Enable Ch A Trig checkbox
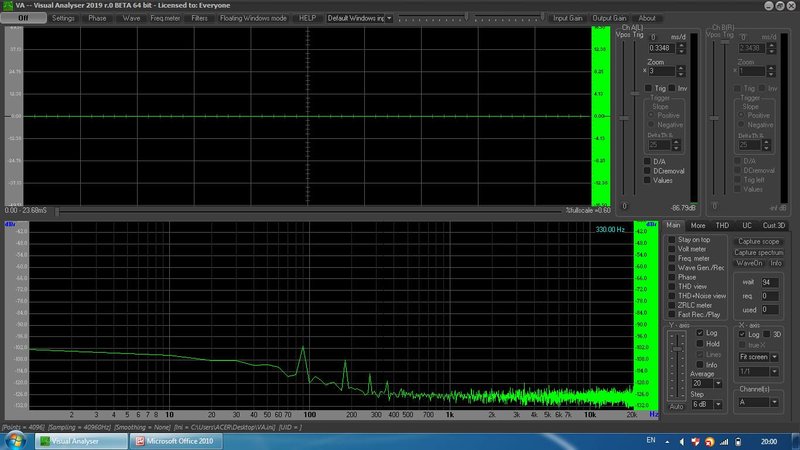Image resolution: width=800 pixels, height=450 pixels. click(x=648, y=88)
